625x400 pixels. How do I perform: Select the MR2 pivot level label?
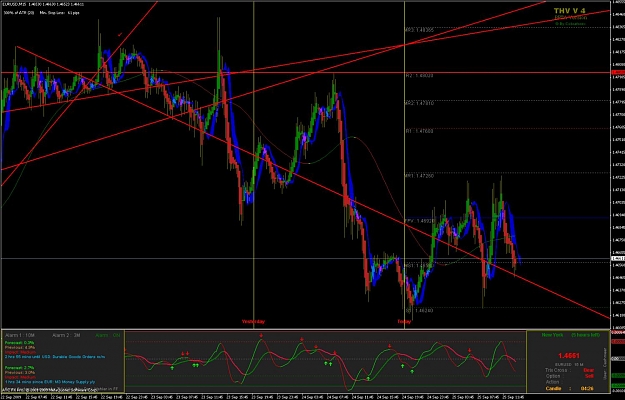(x=419, y=103)
